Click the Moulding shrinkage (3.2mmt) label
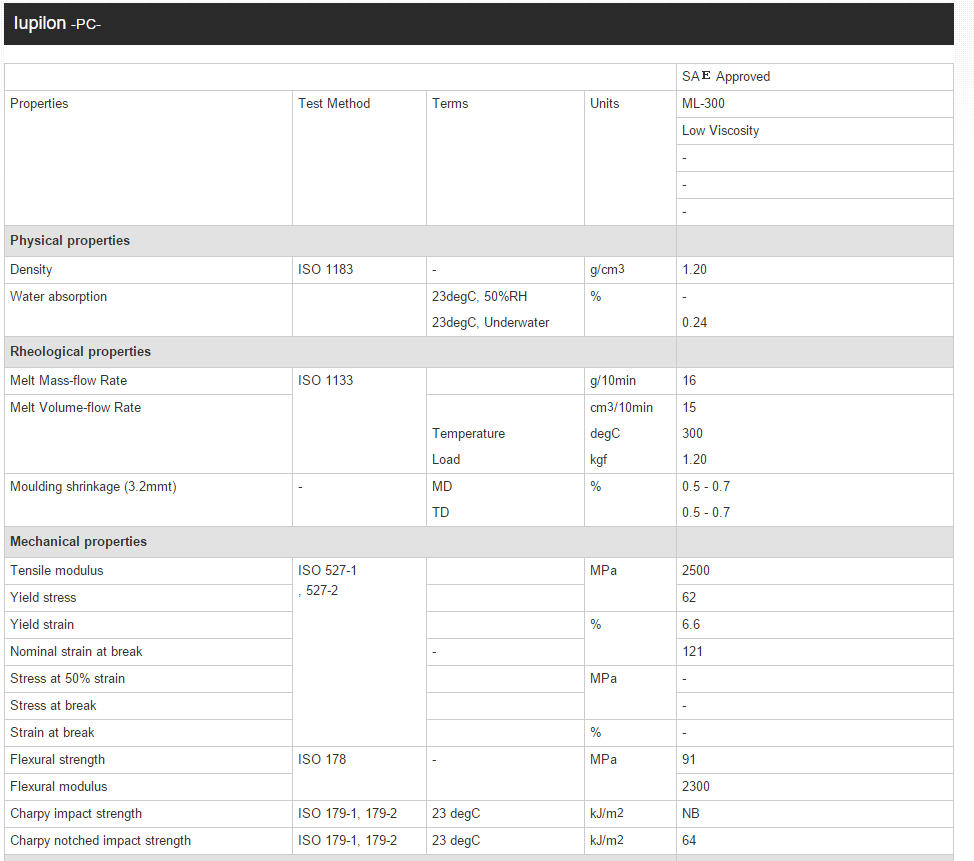This screenshot has height=861, width=974. (x=93, y=487)
